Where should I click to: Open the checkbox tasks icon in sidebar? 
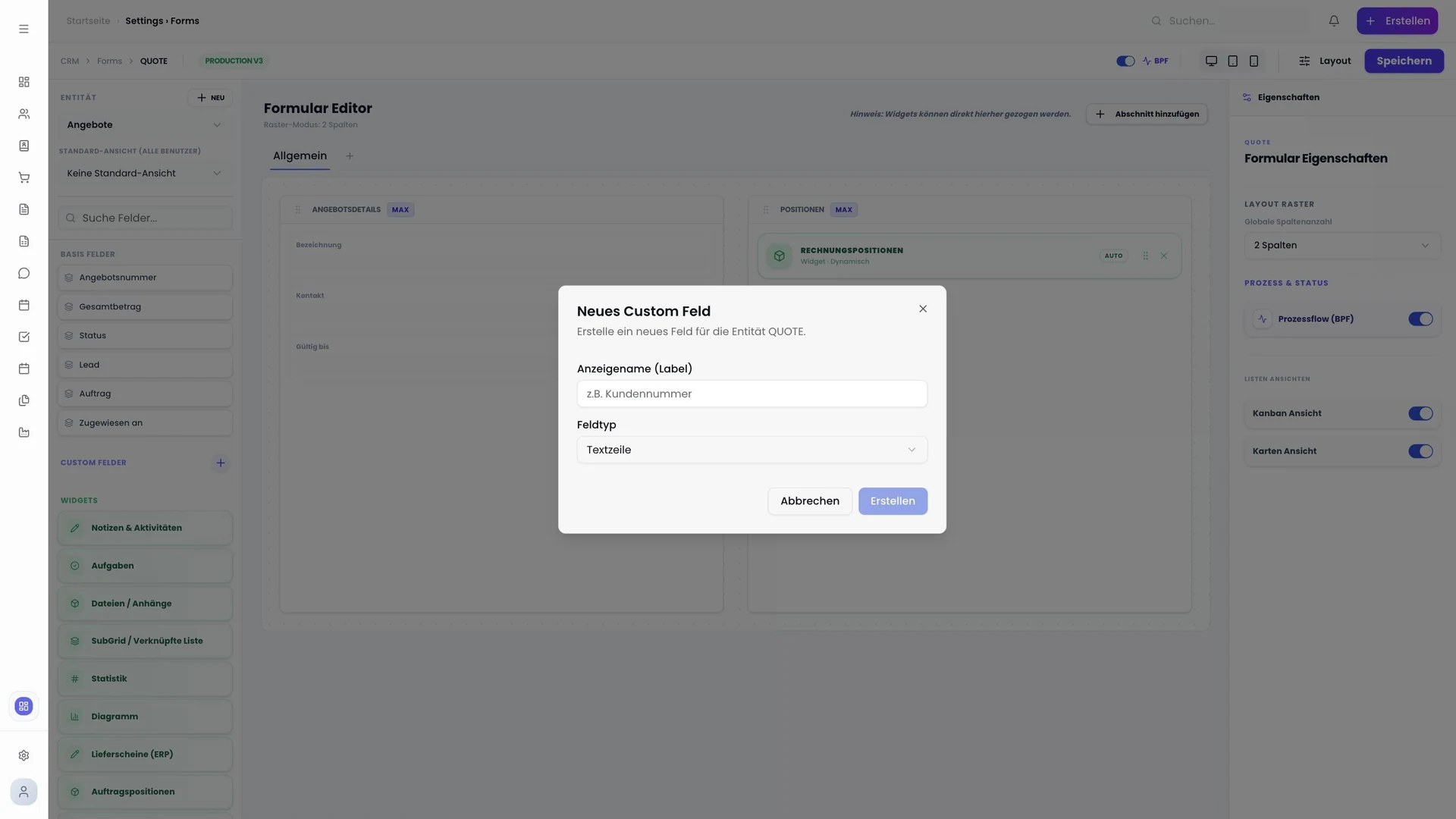pyautogui.click(x=24, y=337)
